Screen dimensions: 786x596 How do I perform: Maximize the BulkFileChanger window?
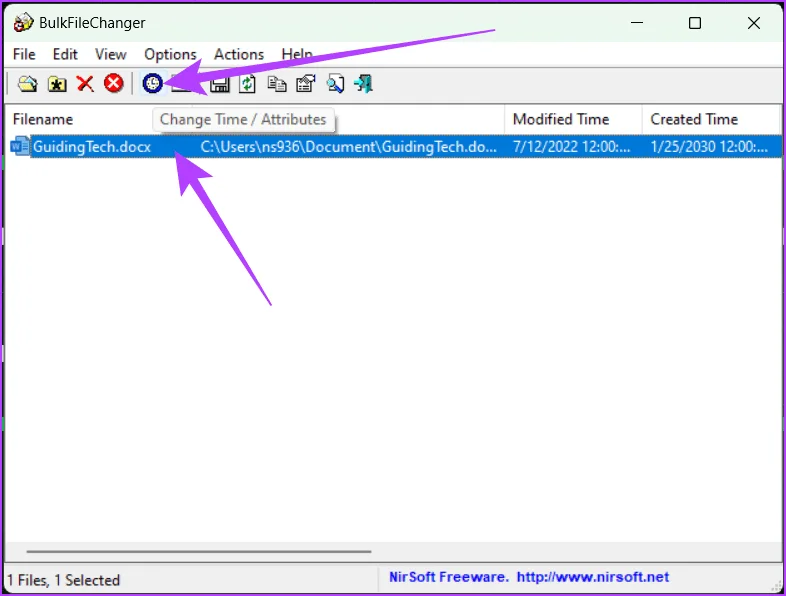tap(695, 23)
